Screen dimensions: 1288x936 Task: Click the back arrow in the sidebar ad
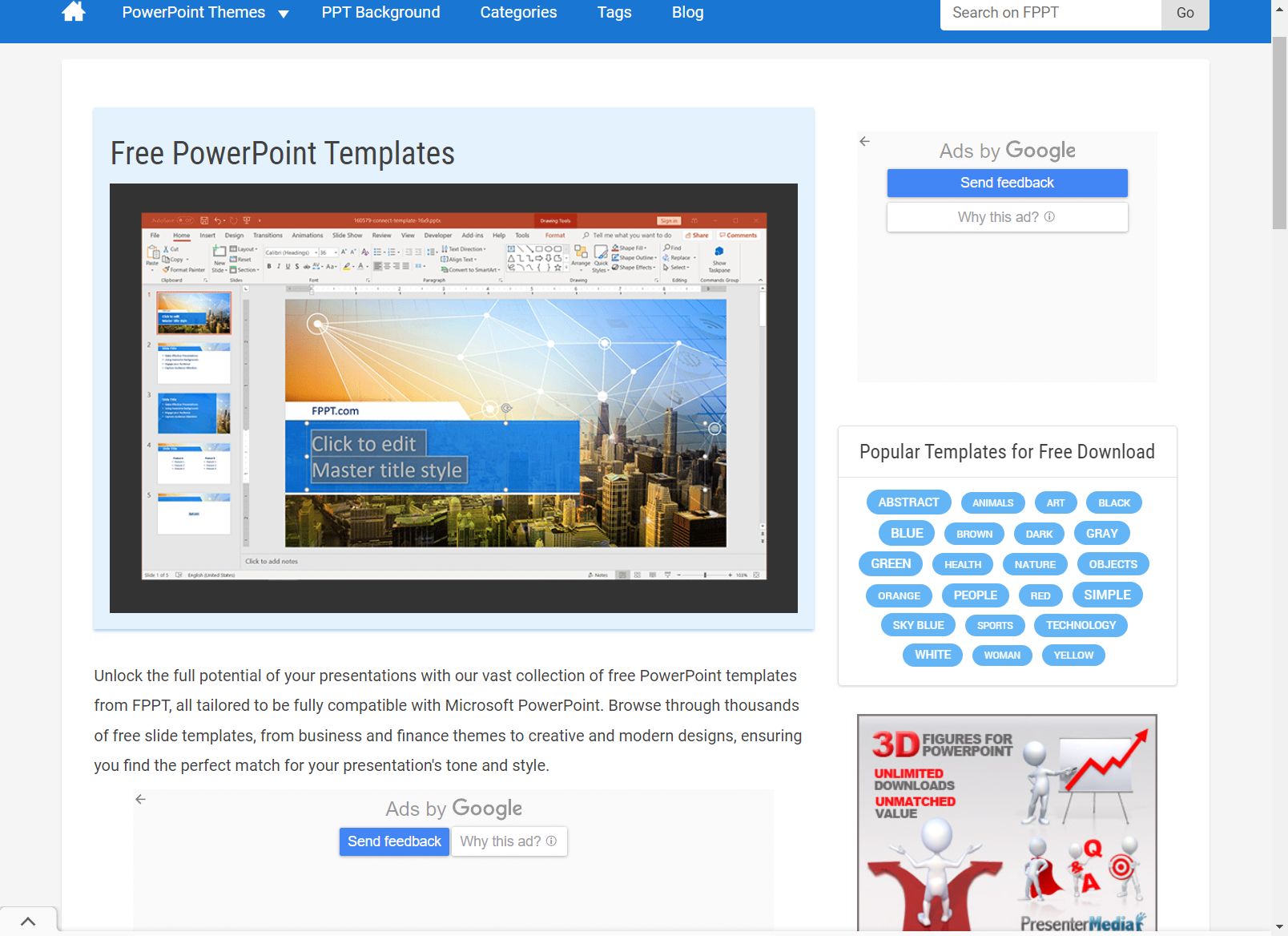click(x=864, y=141)
